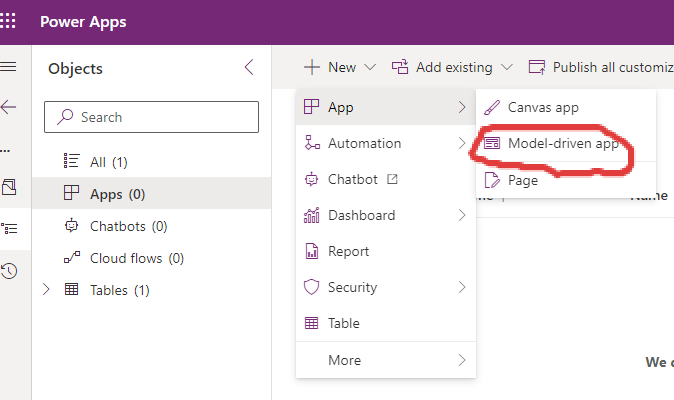This screenshot has width=674, height=400.
Task: Open the history icon in left rail
Action: [8, 270]
